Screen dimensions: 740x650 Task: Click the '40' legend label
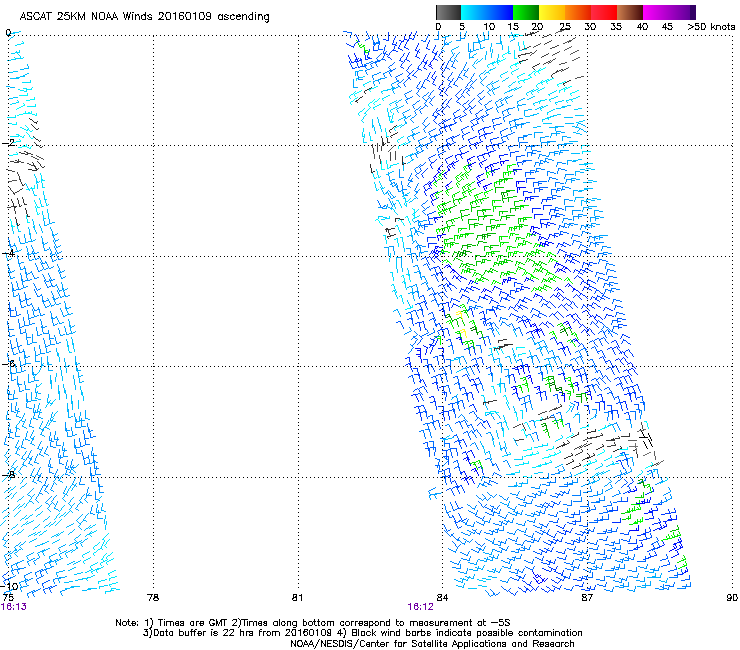click(642, 27)
